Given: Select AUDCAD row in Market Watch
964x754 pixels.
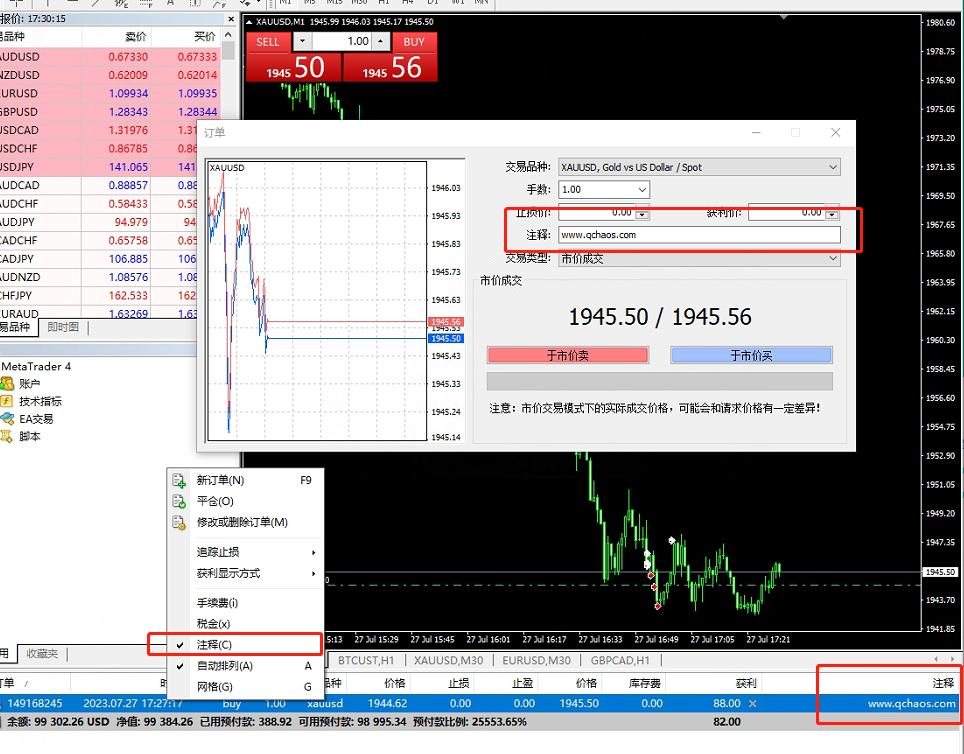Looking at the screenshot, I should [98, 185].
